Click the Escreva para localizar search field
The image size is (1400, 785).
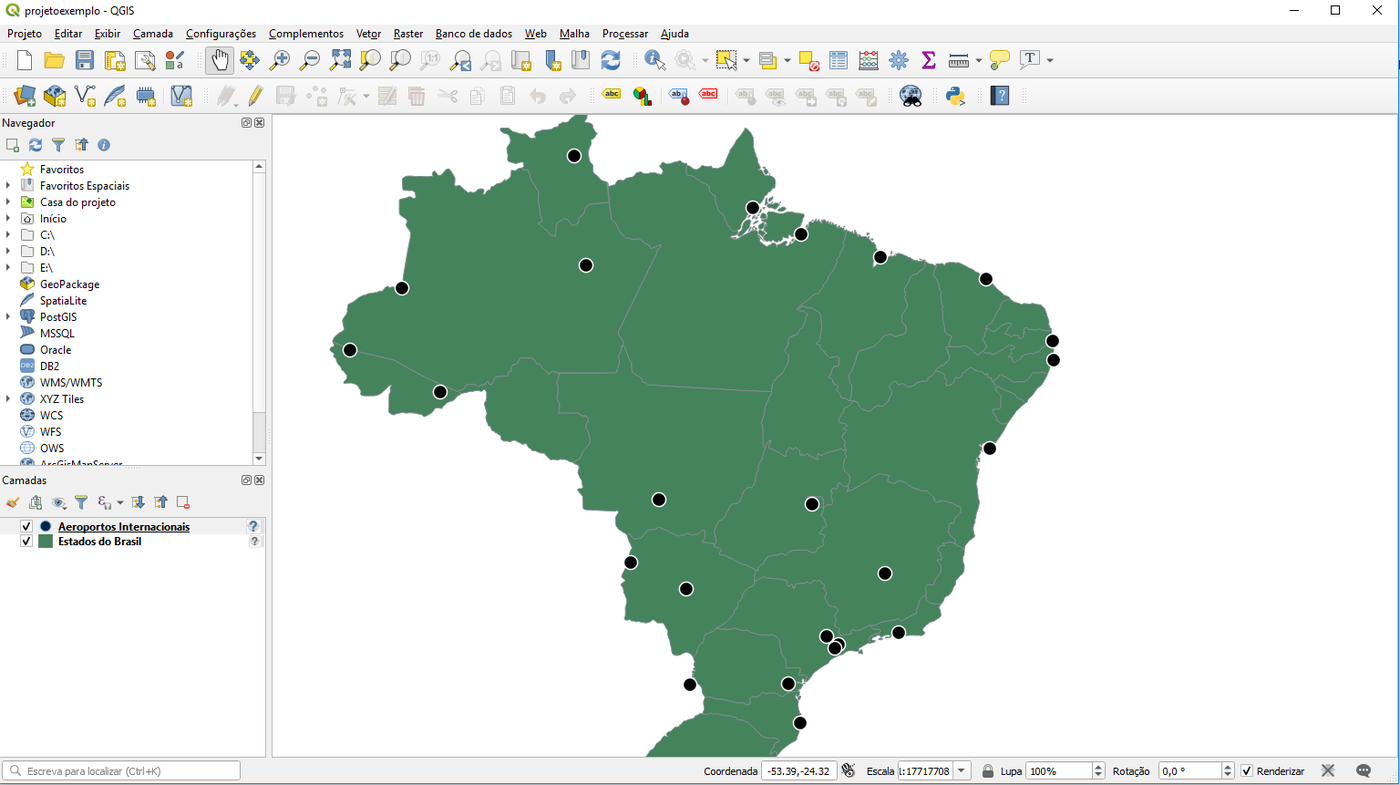[x=122, y=771]
